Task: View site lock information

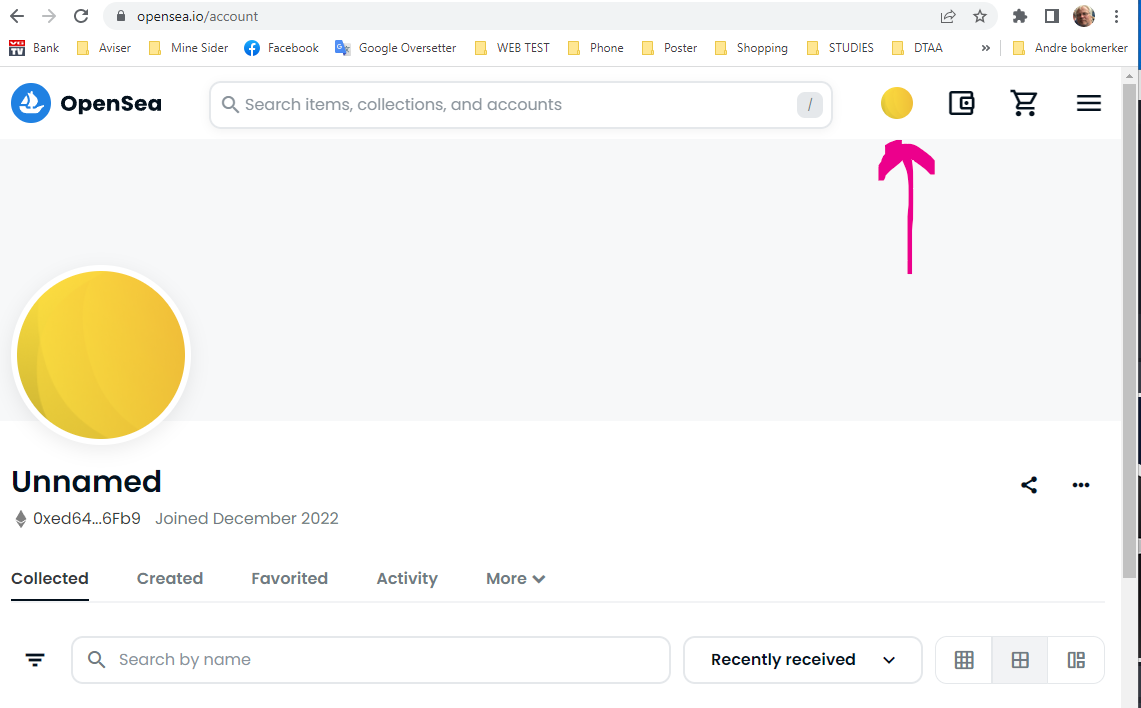Action: tap(121, 16)
